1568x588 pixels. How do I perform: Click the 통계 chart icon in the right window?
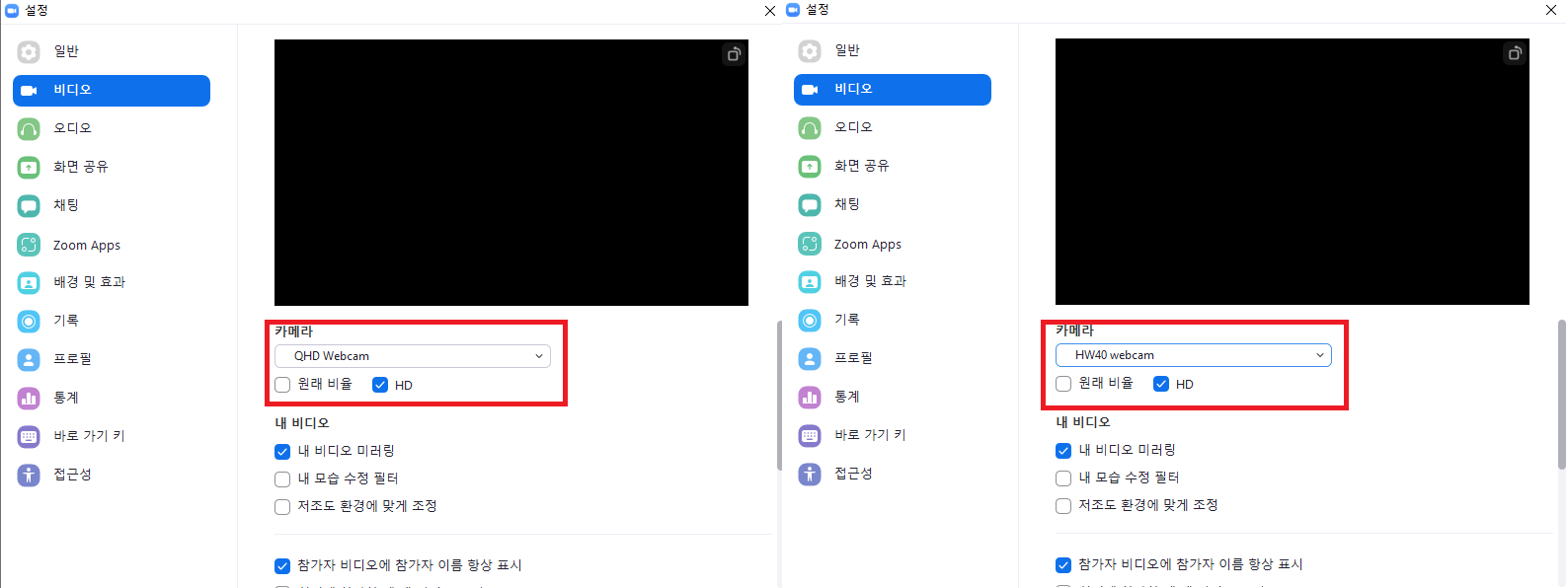(x=810, y=397)
